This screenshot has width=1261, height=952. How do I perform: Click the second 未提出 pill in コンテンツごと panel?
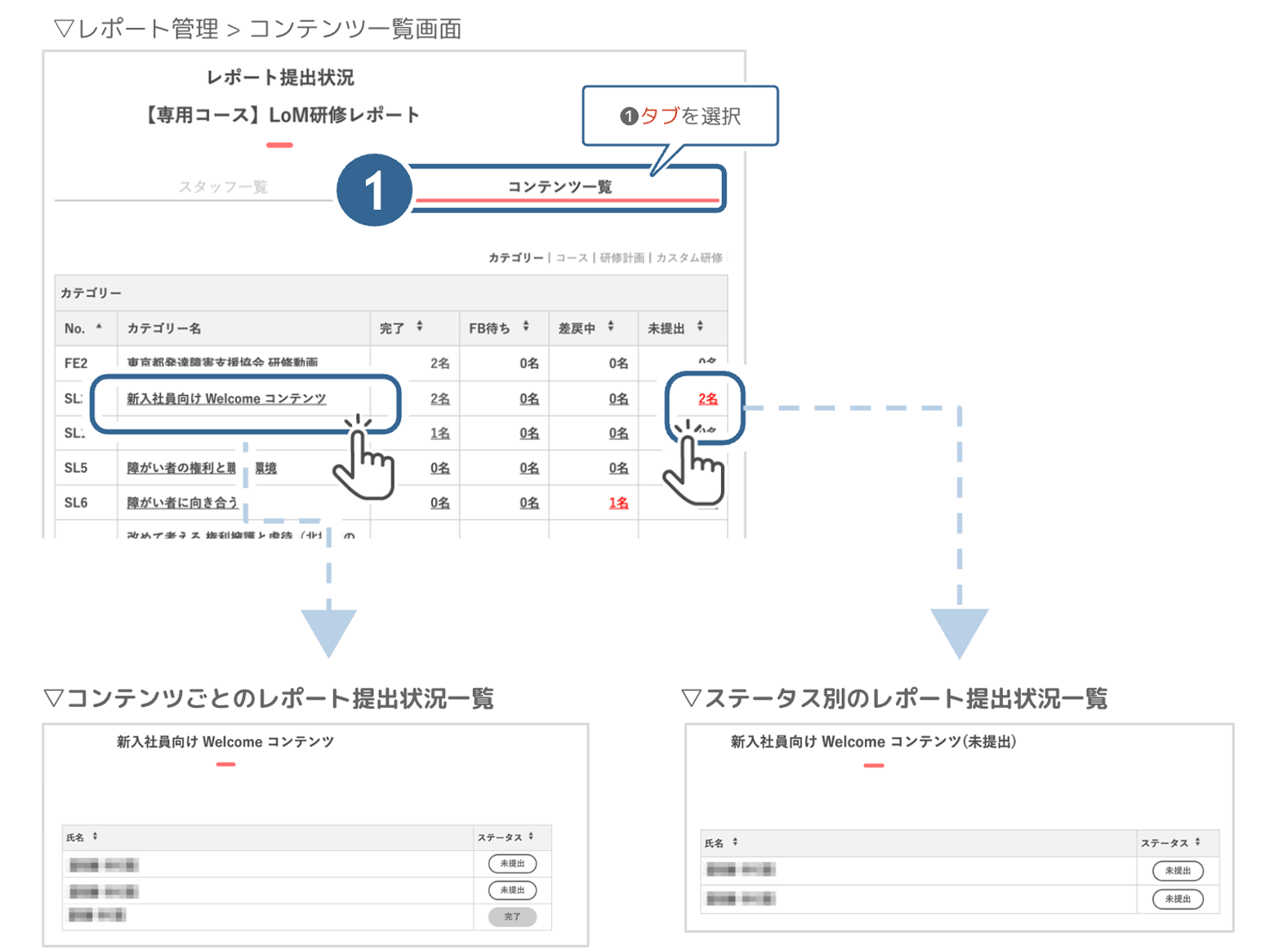pos(512,890)
